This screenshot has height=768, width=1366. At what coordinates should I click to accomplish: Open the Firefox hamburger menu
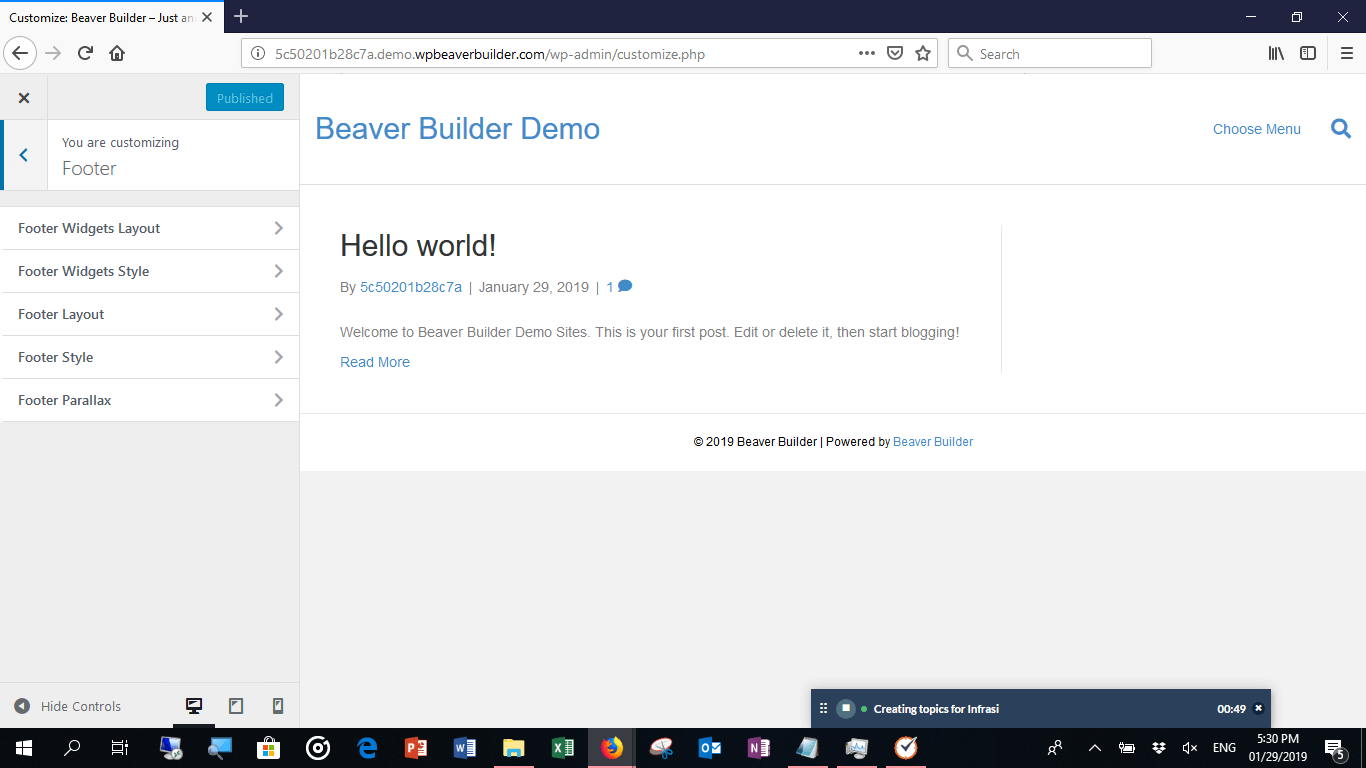tap(1346, 53)
